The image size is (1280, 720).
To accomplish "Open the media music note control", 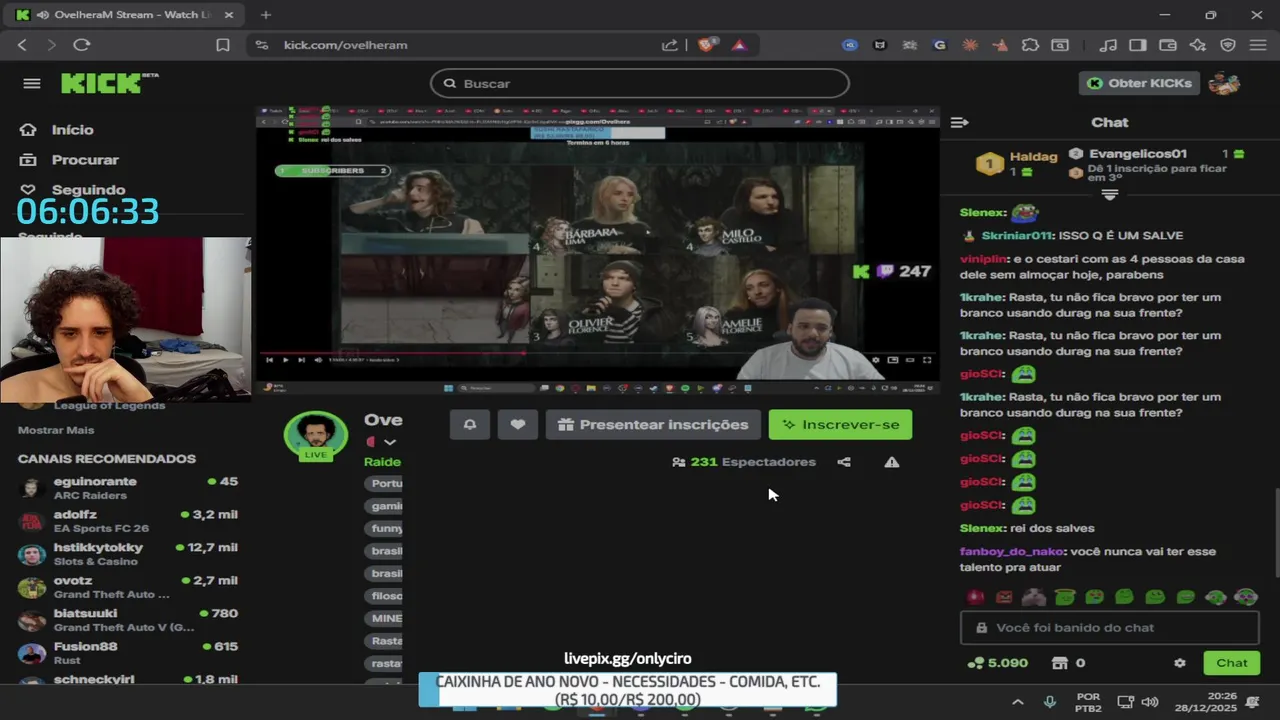I will 1107,45.
